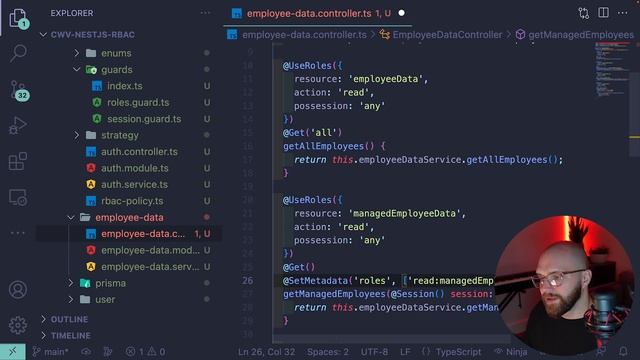The height and width of the screenshot is (360, 640).
Task: Click the EXPLORER panel title
Action: [72, 13]
